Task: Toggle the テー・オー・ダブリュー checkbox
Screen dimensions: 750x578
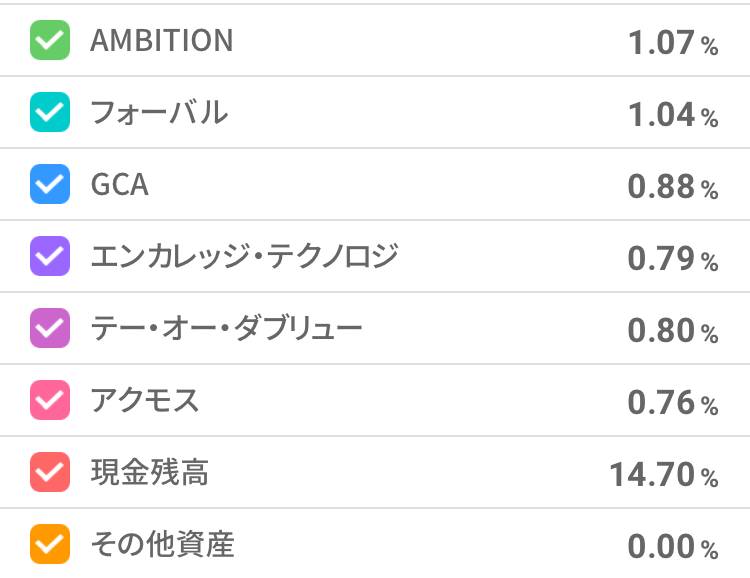Action: pos(50,328)
